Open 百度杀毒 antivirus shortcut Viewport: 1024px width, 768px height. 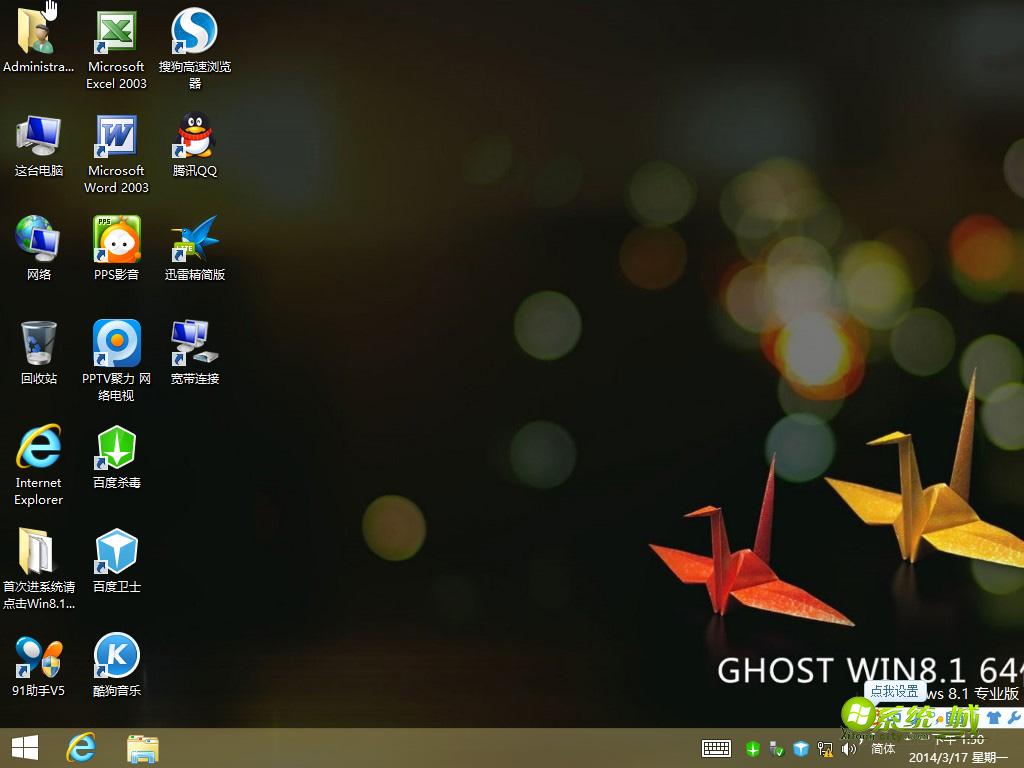(116, 449)
